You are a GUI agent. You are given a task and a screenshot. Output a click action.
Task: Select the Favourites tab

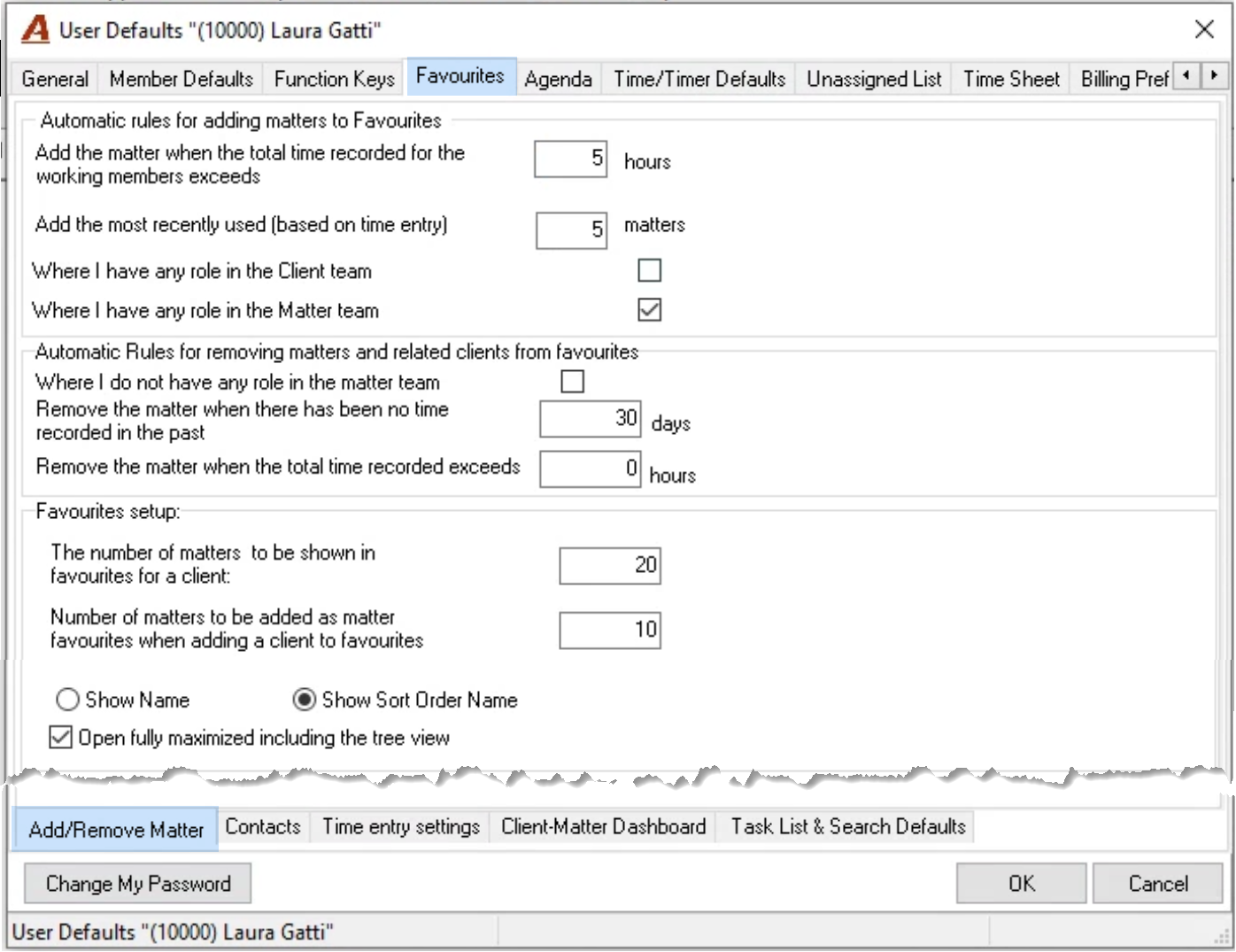(x=460, y=76)
